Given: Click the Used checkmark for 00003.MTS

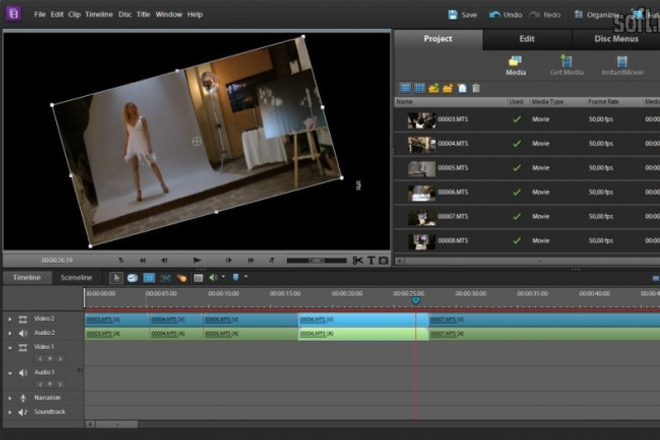Looking at the screenshot, I should (516, 119).
